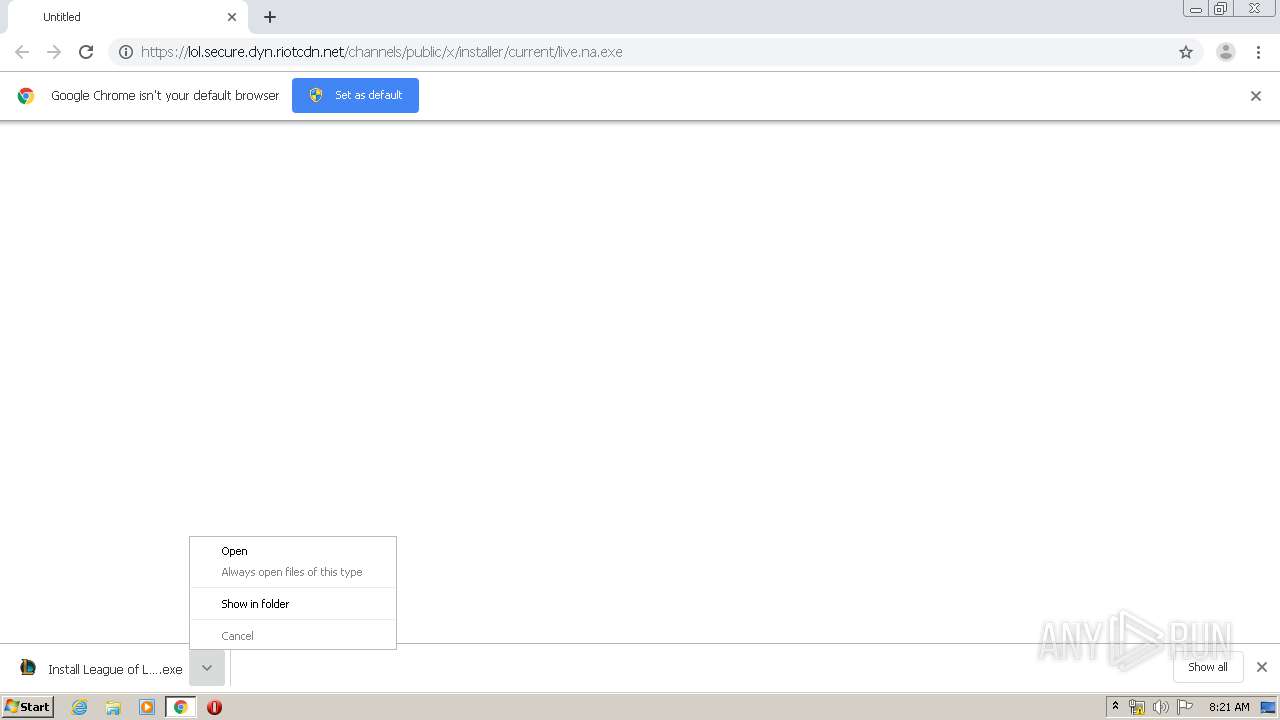This screenshot has width=1280, height=720.
Task: Open Windows Media Player from taskbar
Action: point(147,707)
